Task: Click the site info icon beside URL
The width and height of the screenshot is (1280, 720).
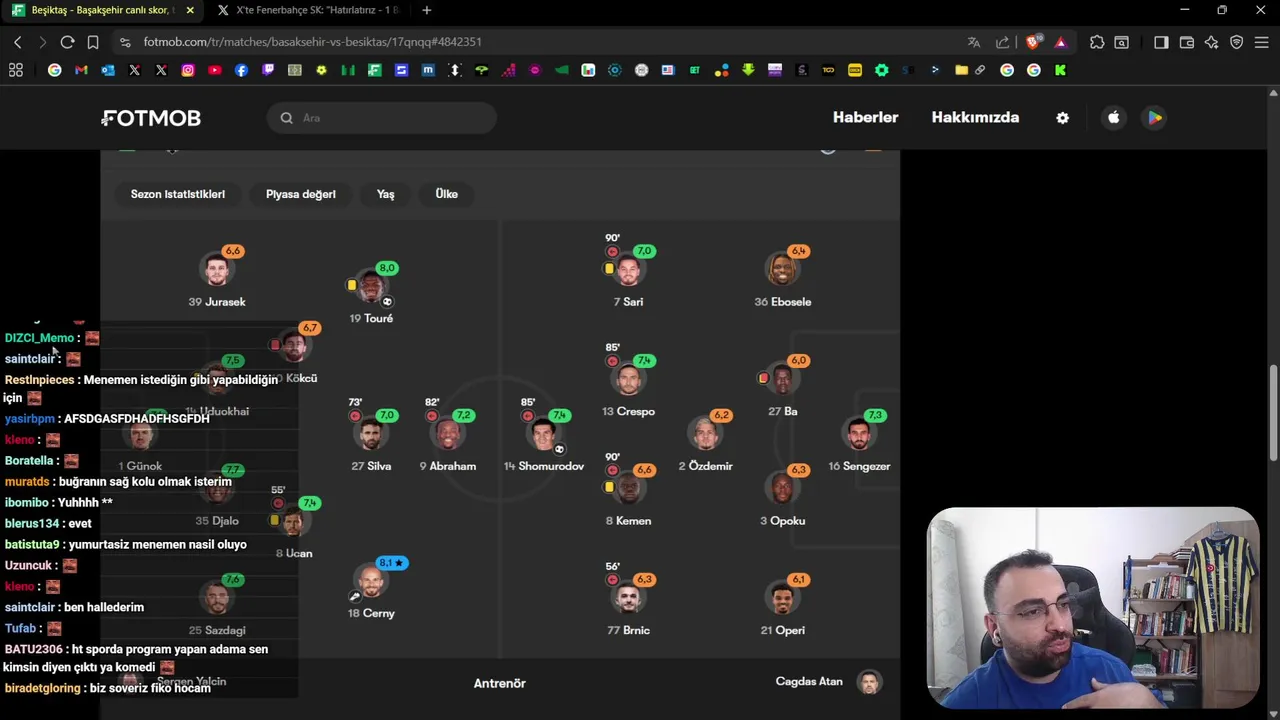Action: pyautogui.click(x=124, y=42)
